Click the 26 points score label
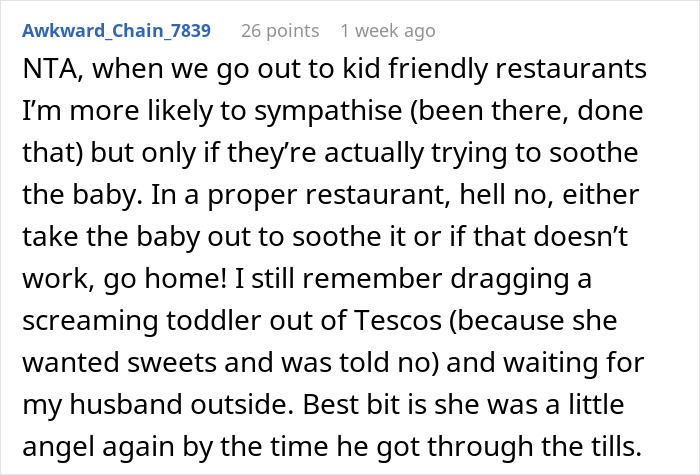700x475 pixels. [280, 31]
